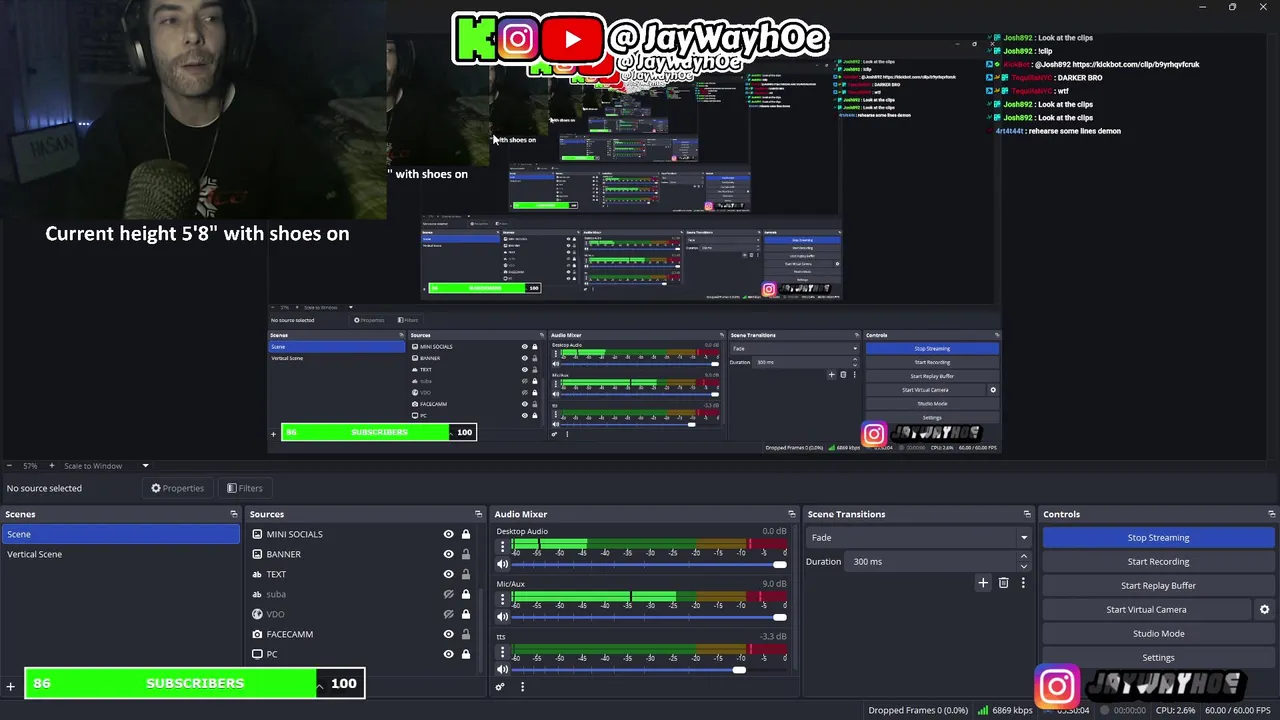
Task: Click the PC display capture monitor icon
Action: 257,654
